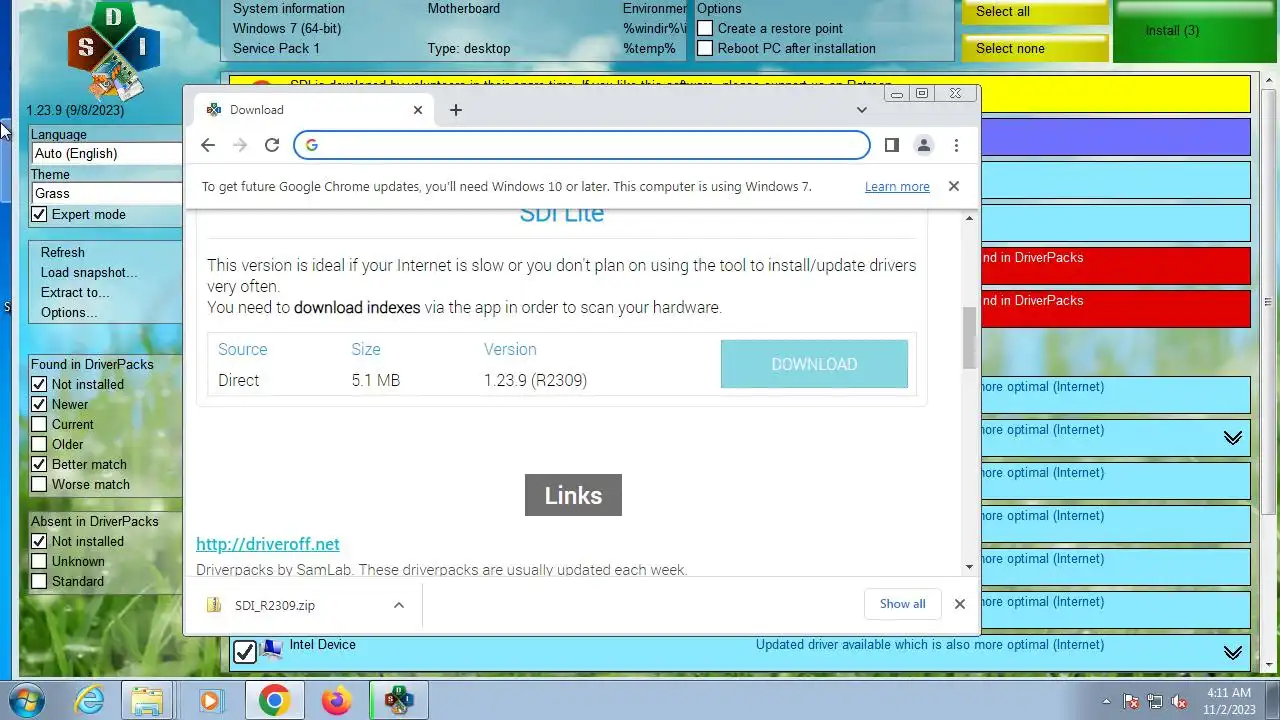The width and height of the screenshot is (1280, 720).
Task: Open Options... in SDI
Action: coord(69,312)
